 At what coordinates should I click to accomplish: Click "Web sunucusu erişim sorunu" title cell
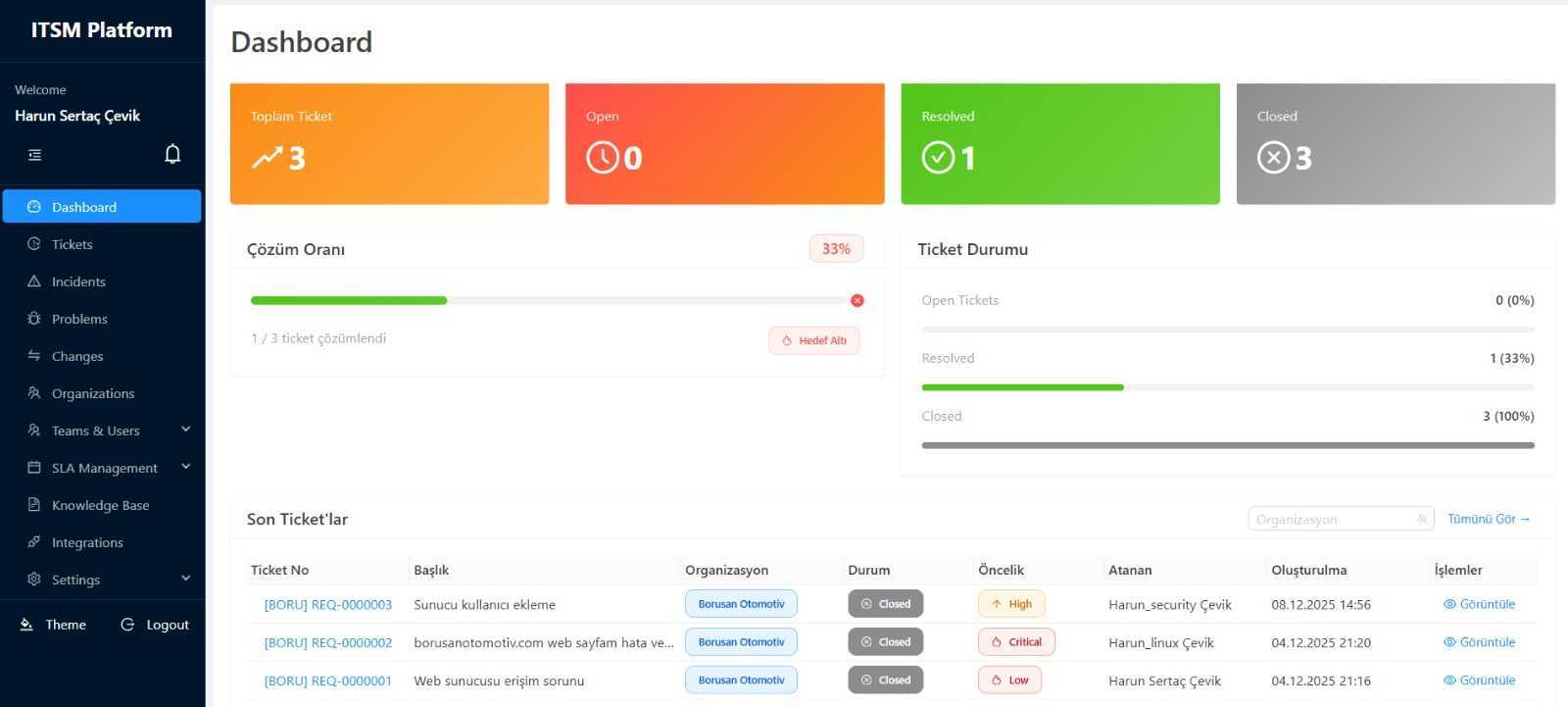pyautogui.click(x=499, y=681)
